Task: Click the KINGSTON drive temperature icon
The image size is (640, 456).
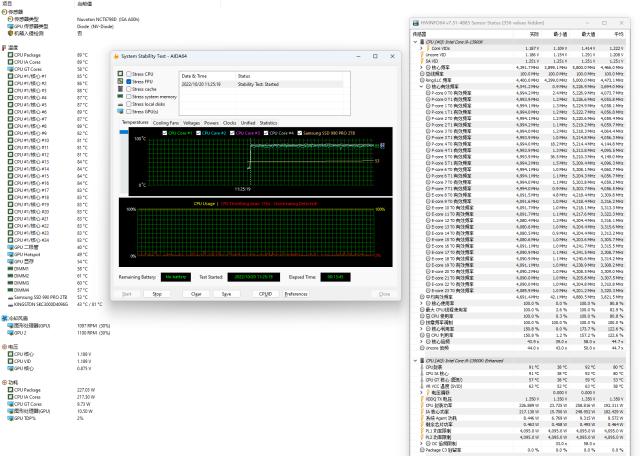Action: point(11,304)
